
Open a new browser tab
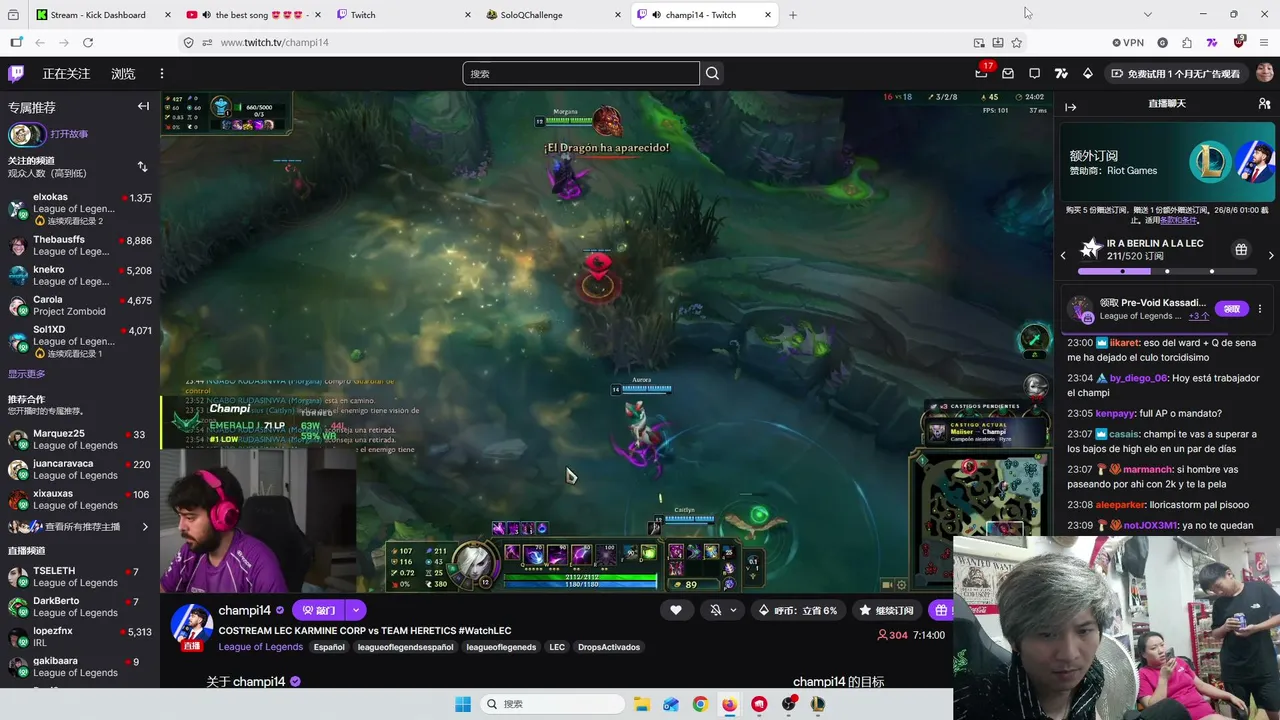pos(793,14)
